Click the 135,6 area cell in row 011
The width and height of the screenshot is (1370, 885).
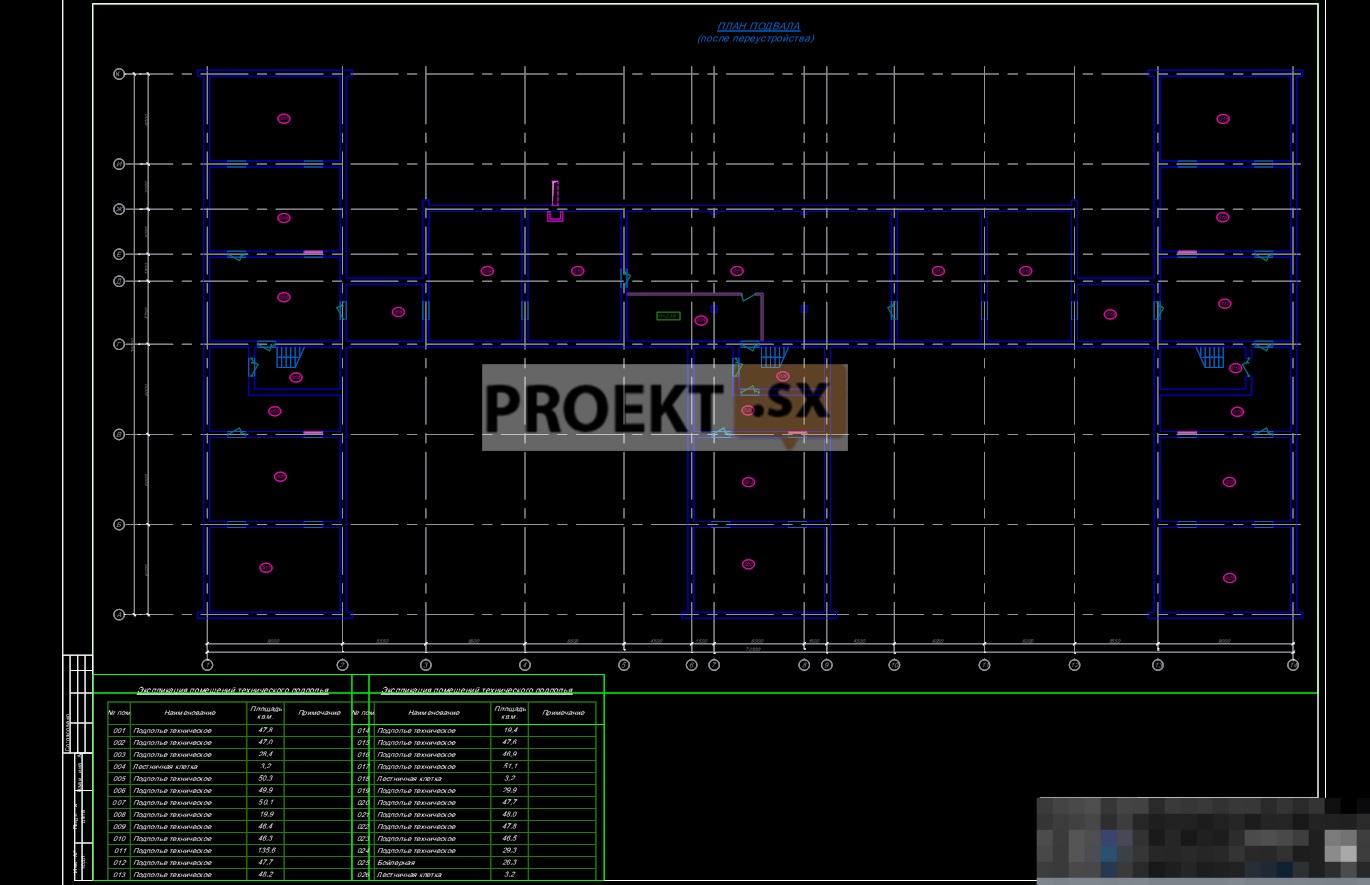pos(265,850)
